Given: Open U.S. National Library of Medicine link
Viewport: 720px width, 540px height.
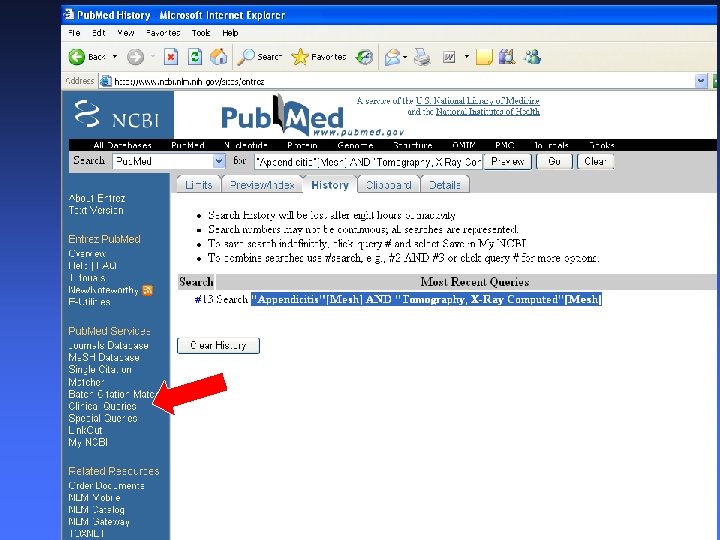Looking at the screenshot, I should tap(478, 101).
